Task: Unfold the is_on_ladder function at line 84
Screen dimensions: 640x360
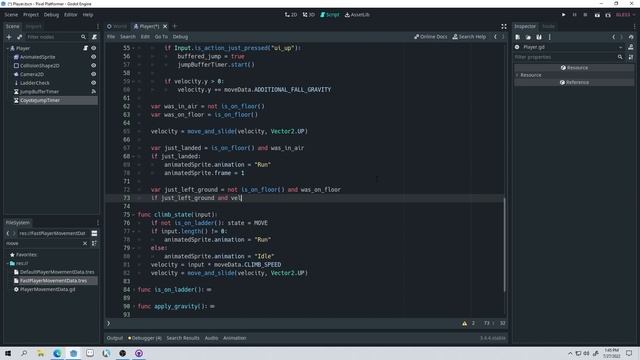Action: point(134,290)
